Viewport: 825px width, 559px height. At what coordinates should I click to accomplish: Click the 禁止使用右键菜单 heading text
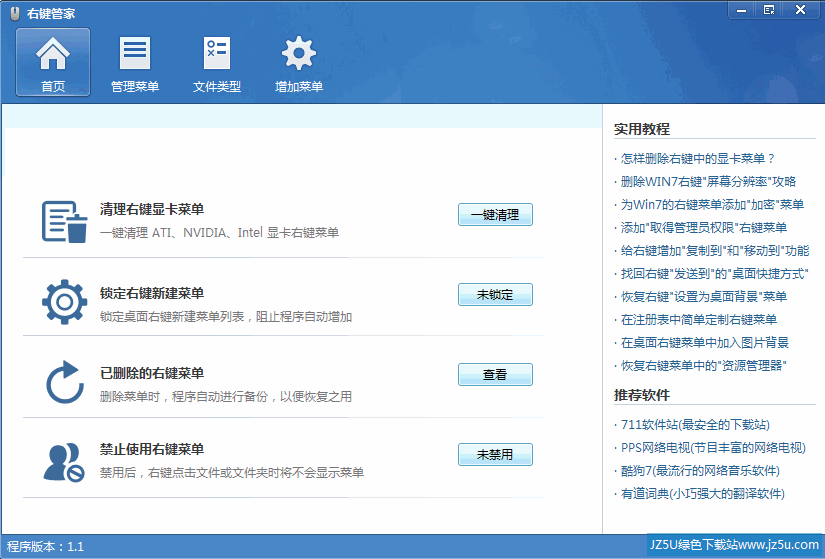[152, 449]
